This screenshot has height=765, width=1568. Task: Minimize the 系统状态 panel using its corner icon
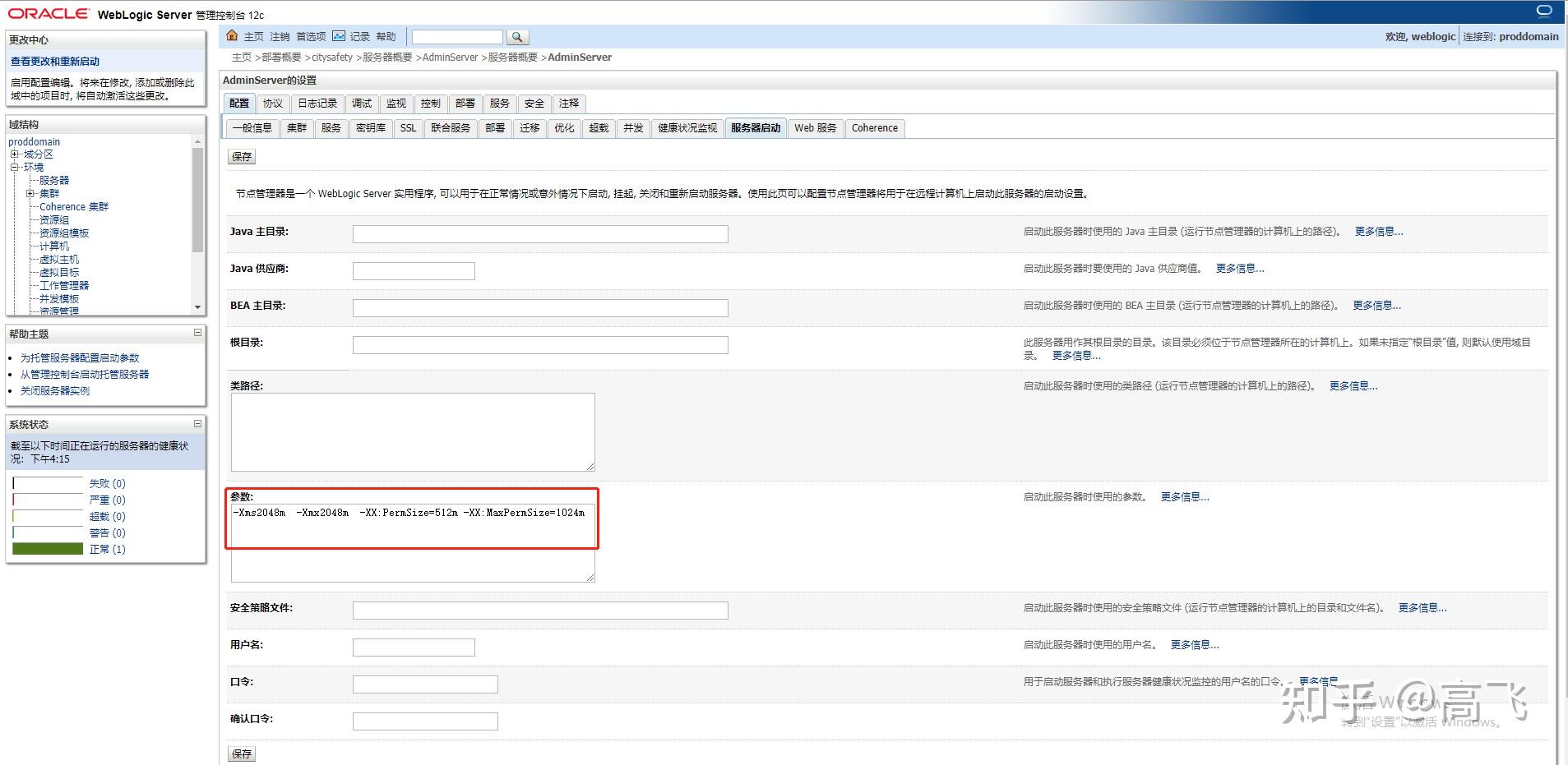click(x=197, y=423)
